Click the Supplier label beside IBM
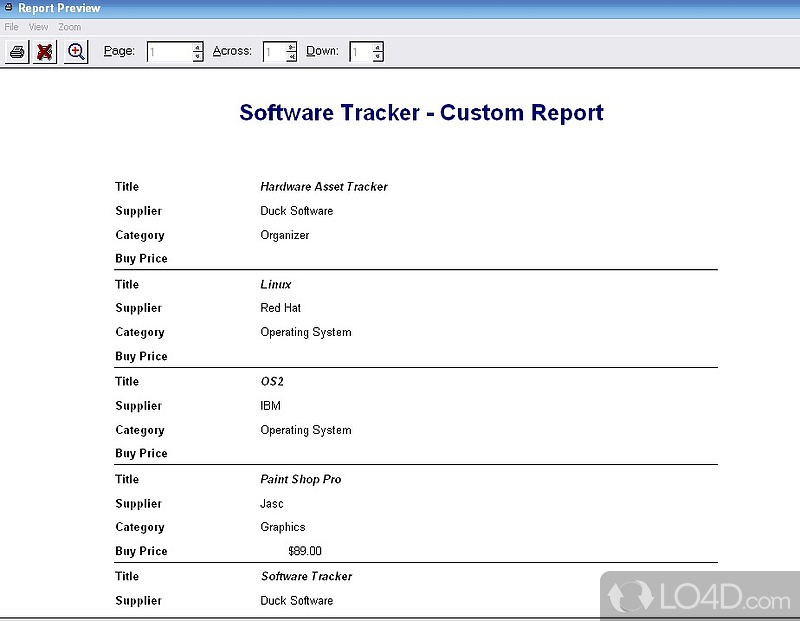The image size is (800, 621). click(x=138, y=406)
